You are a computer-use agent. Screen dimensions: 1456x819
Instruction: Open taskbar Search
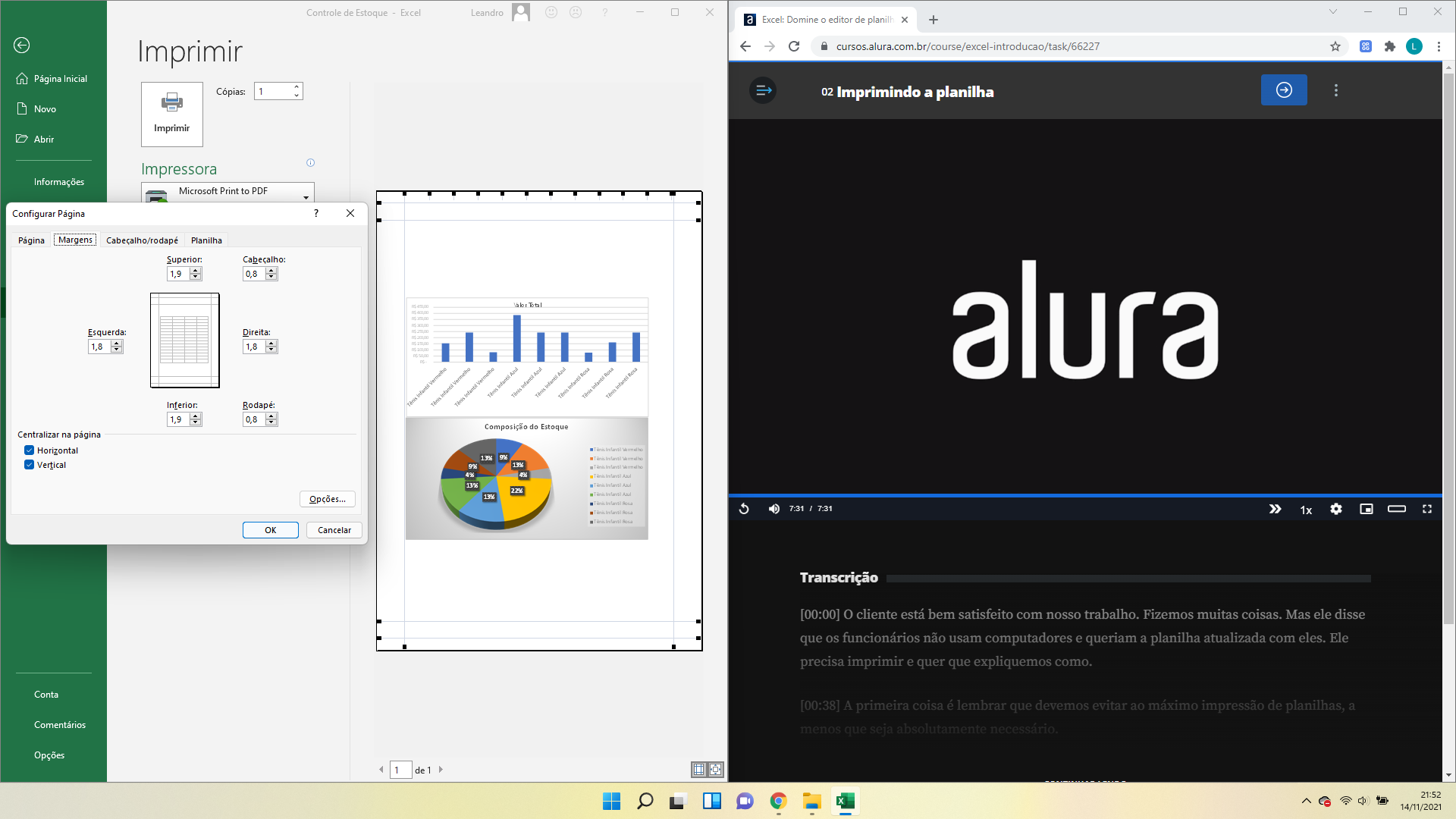[645, 801]
